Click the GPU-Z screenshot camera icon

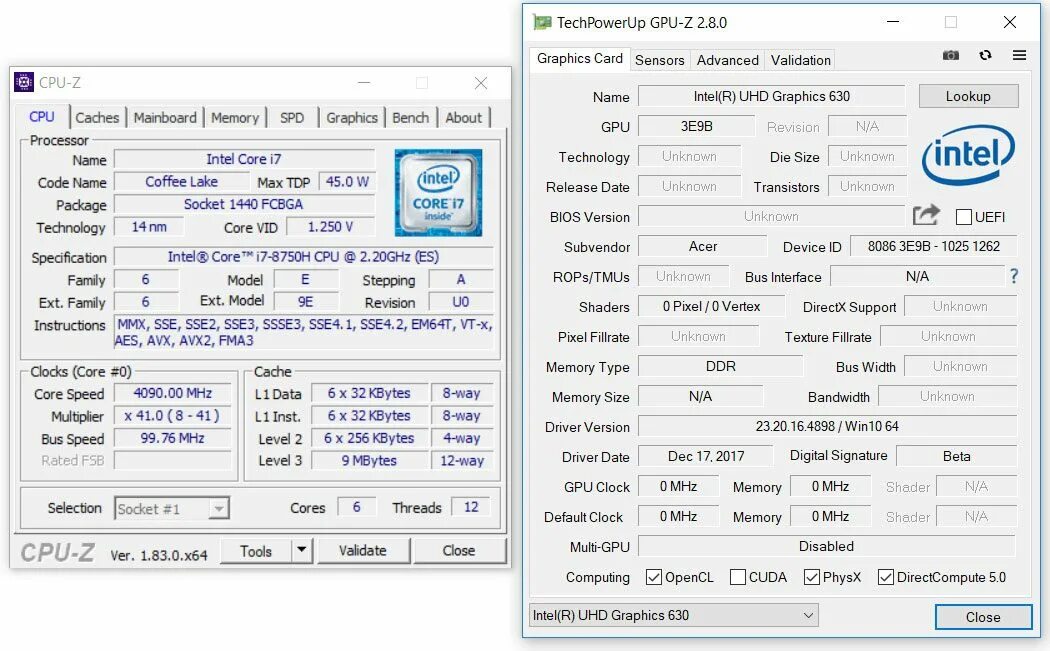tap(950, 56)
